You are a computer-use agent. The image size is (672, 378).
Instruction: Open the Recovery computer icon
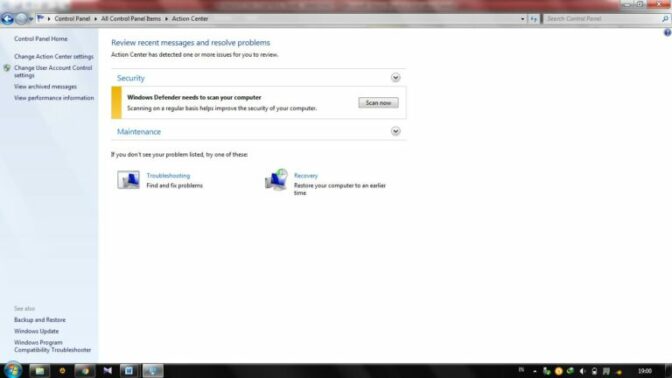pos(276,180)
